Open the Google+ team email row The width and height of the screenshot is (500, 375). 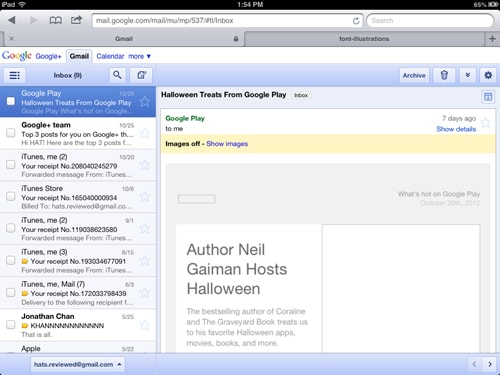(78, 133)
